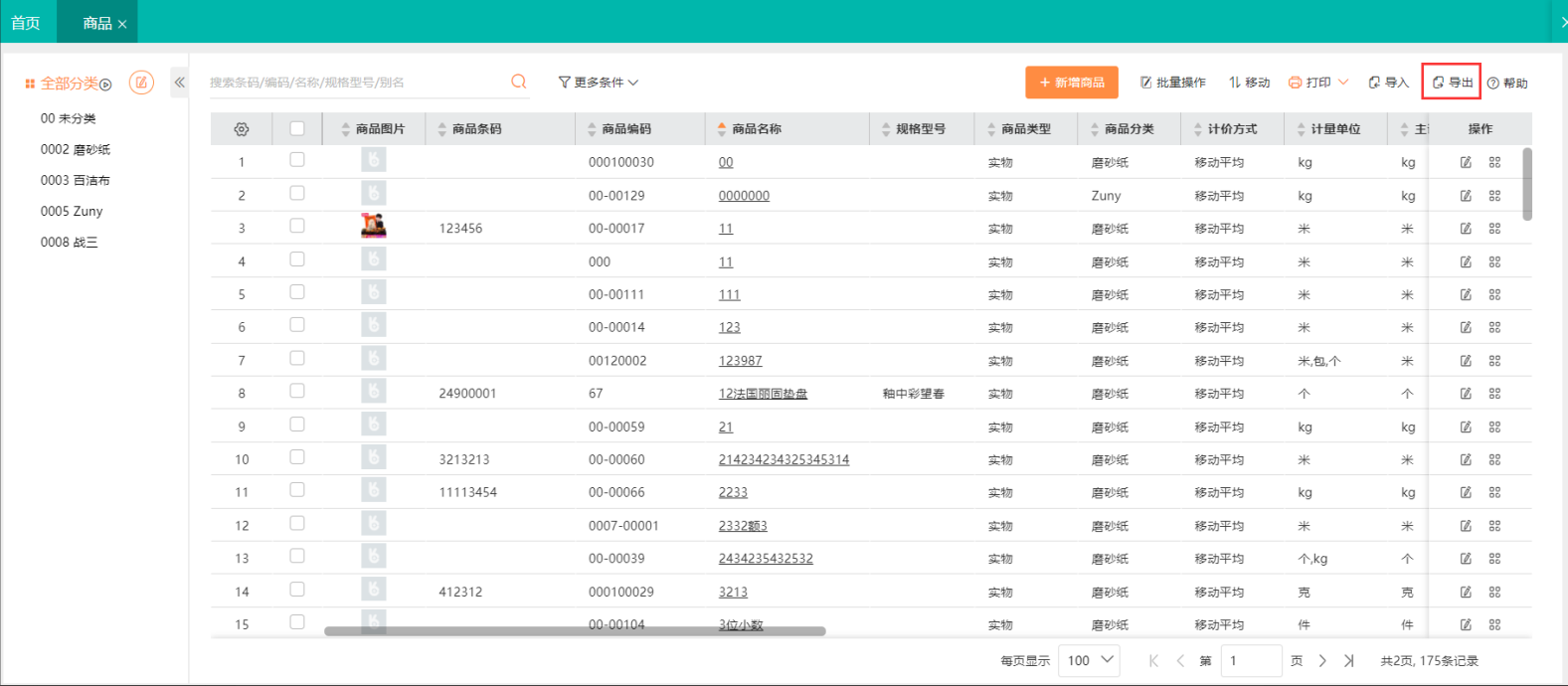Image resolution: width=1568 pixels, height=686 pixels.
Task: Click edit icon for row 1
Action: tap(1466, 162)
